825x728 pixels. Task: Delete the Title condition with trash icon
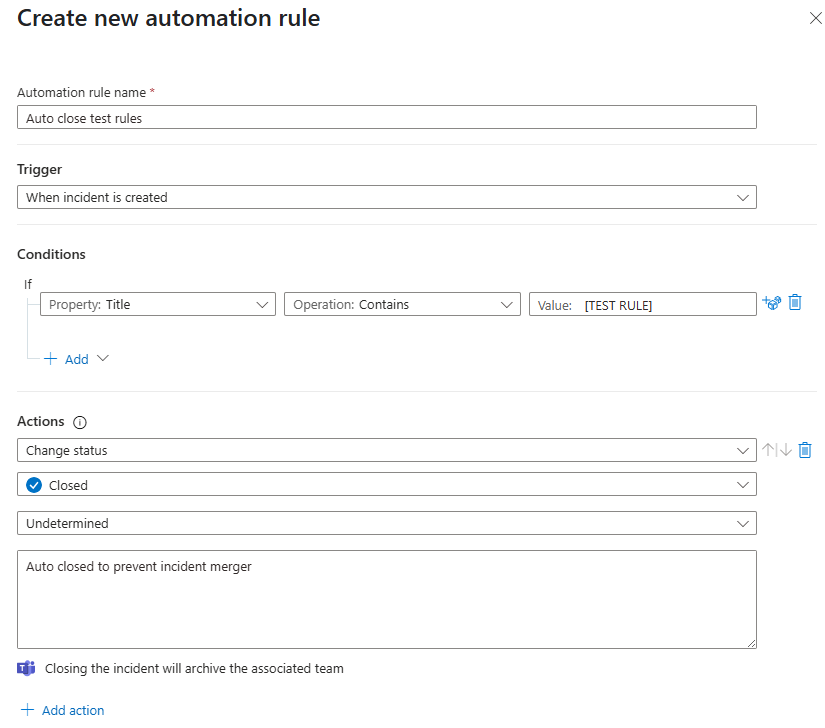(x=795, y=302)
